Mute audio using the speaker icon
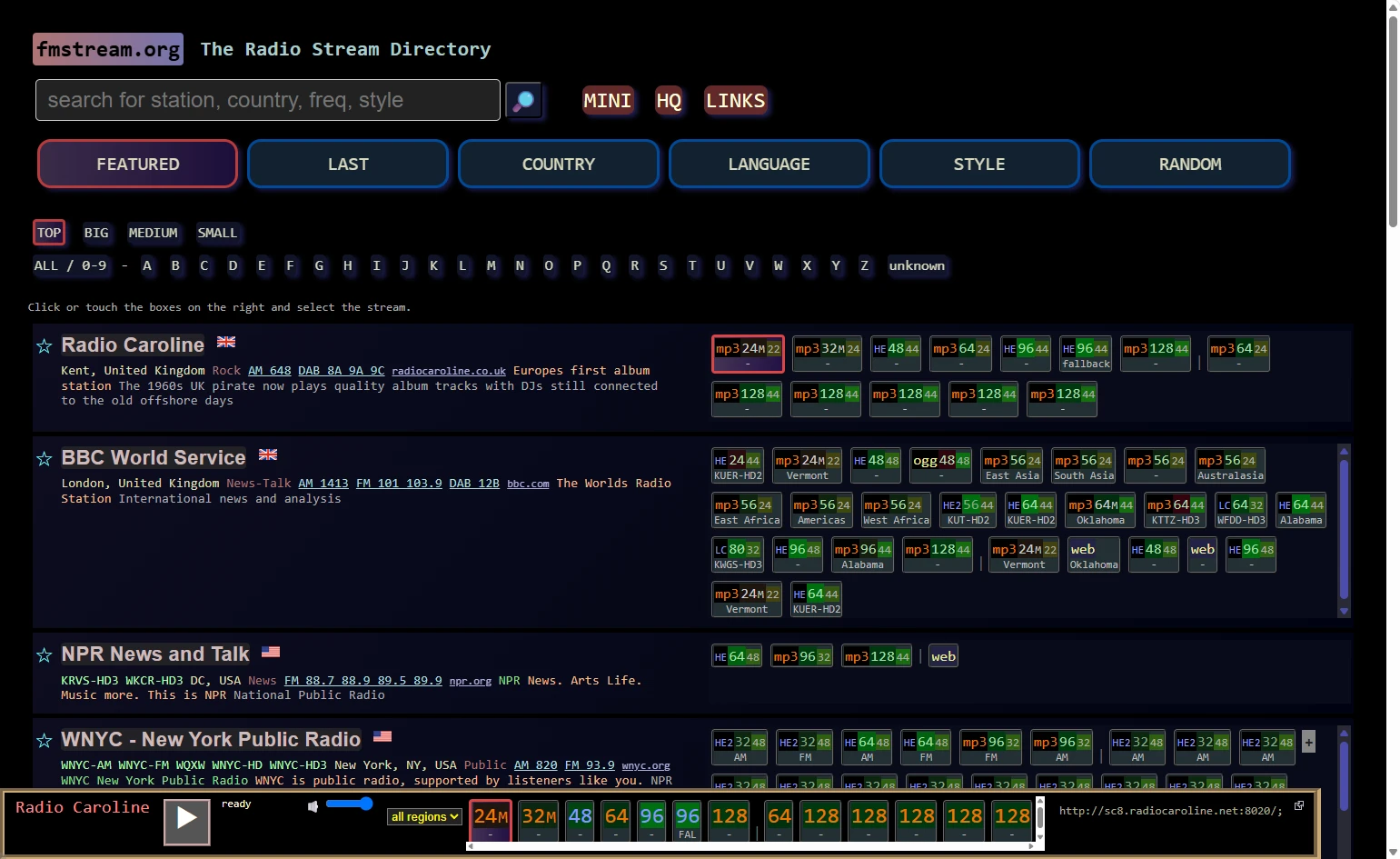This screenshot has height=859, width=1400. 313,806
